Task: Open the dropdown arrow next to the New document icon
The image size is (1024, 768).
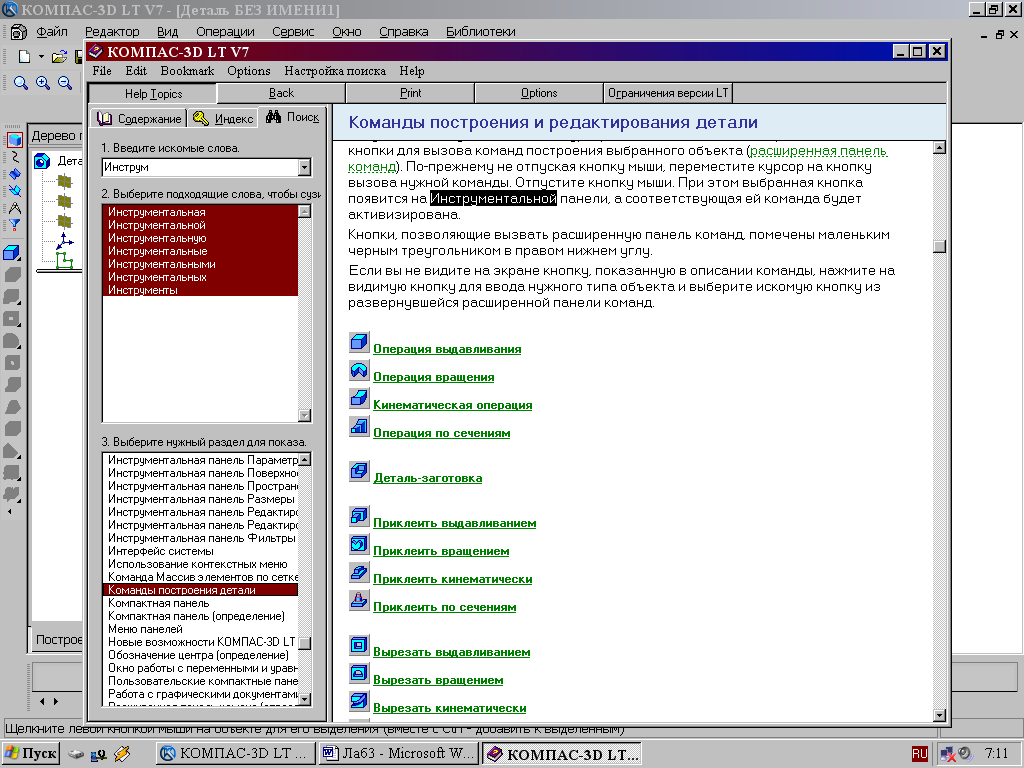Action: click(x=41, y=57)
